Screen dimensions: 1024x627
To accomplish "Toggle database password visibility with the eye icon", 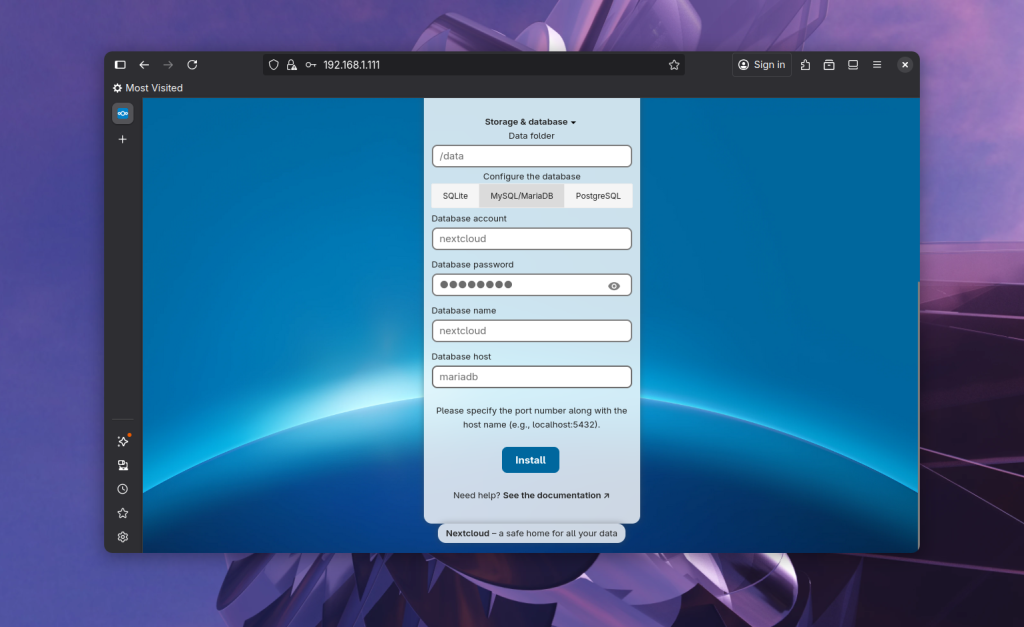I will pos(614,286).
